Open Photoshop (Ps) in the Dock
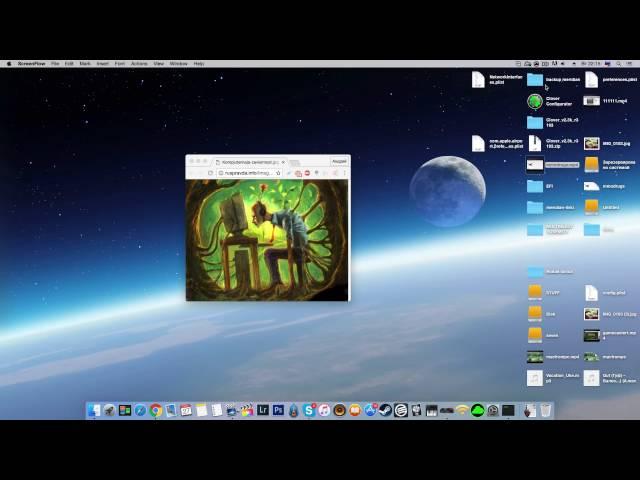Viewport: 640px width, 480px height. click(278, 410)
